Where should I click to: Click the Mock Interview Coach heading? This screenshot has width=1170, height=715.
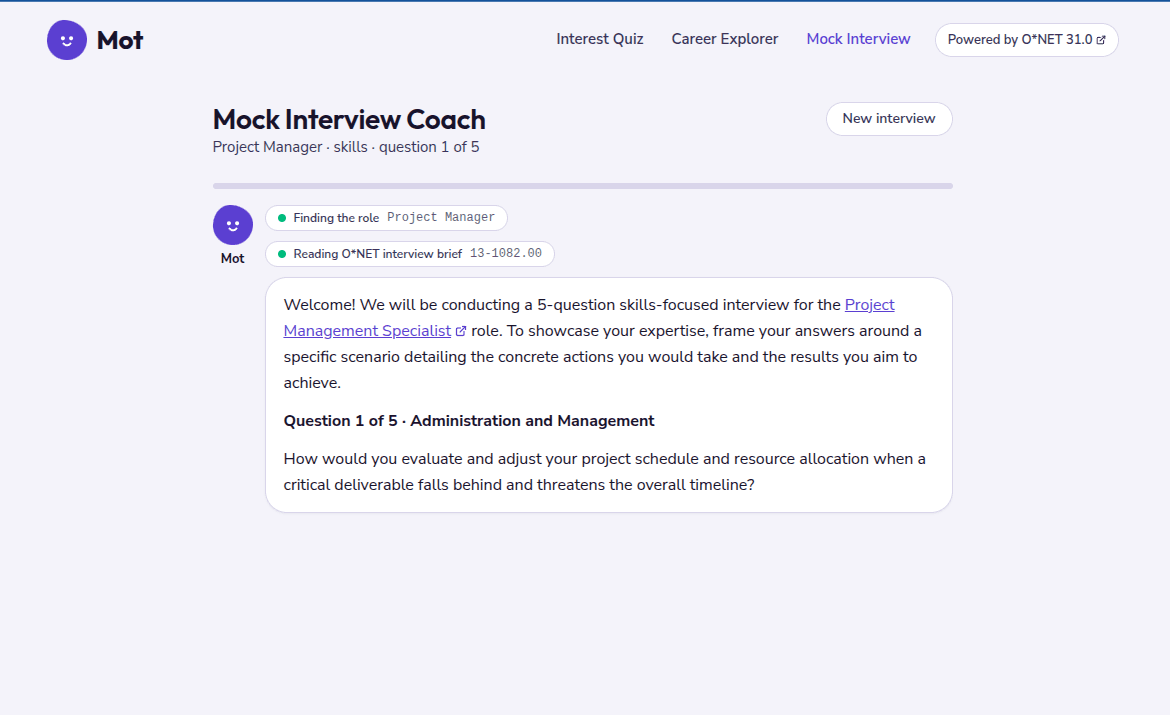(x=349, y=119)
